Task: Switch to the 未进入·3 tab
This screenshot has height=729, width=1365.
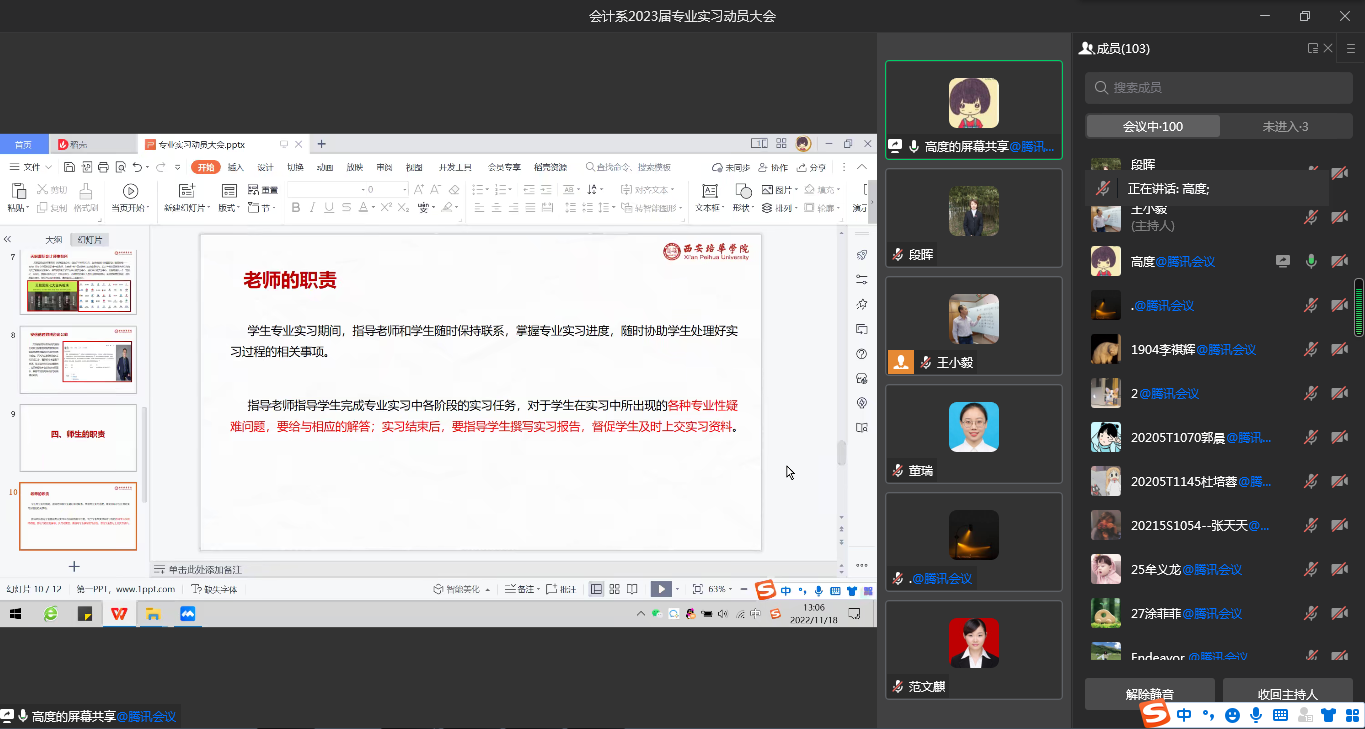Action: coord(1285,126)
